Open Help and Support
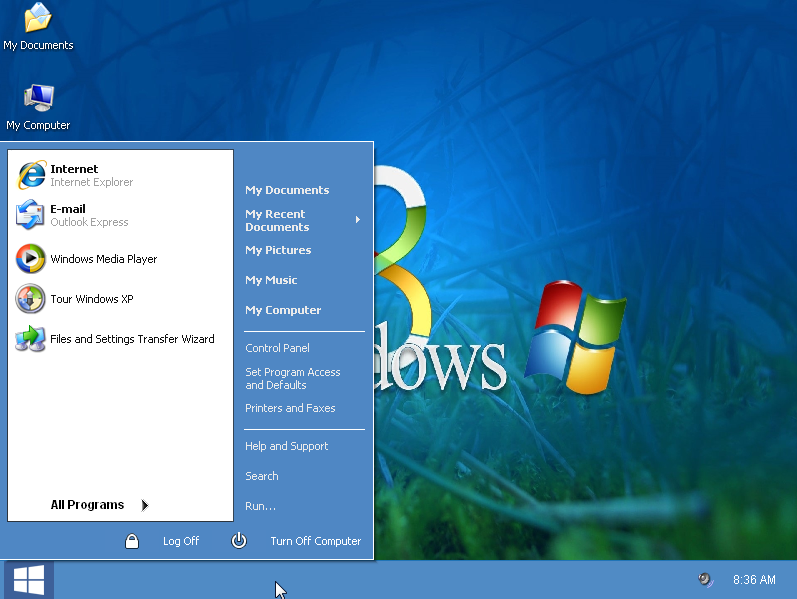This screenshot has width=797, height=599. 287,446
